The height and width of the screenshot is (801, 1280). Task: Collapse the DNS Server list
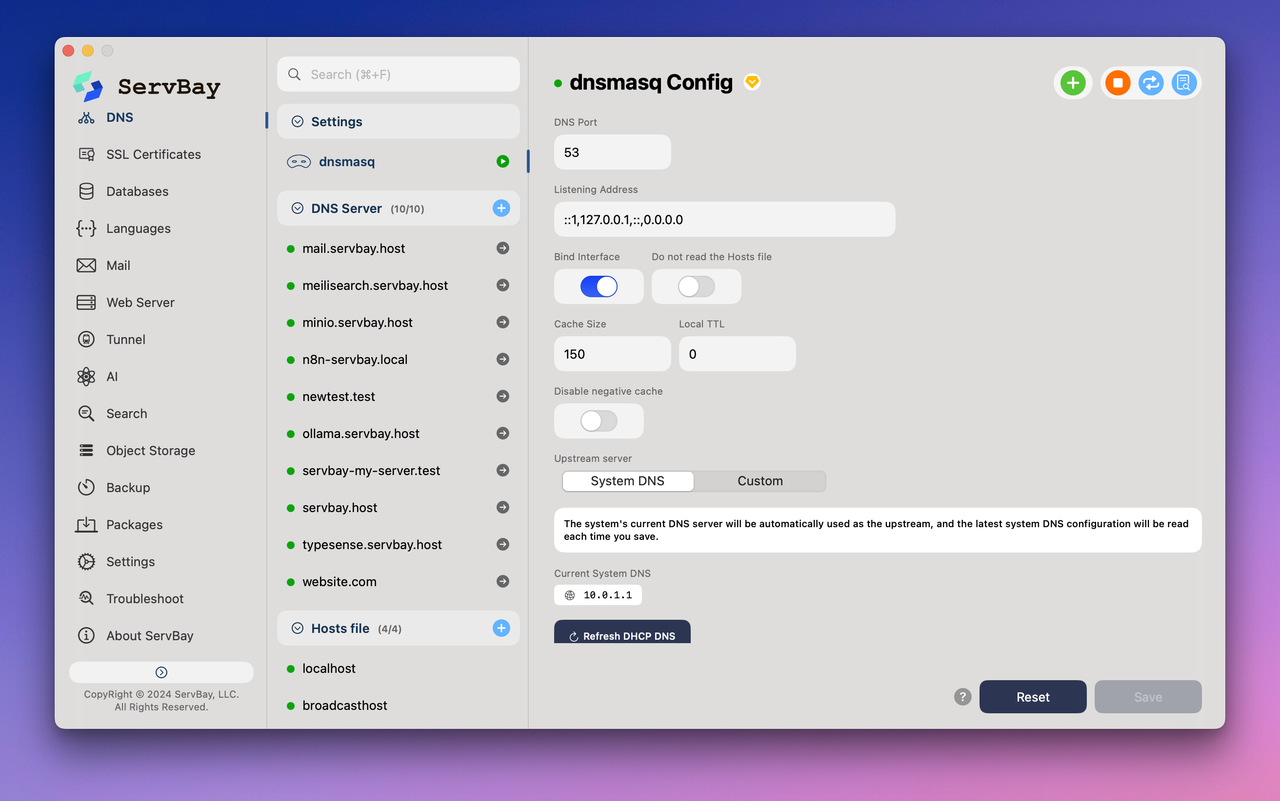pyautogui.click(x=297, y=208)
